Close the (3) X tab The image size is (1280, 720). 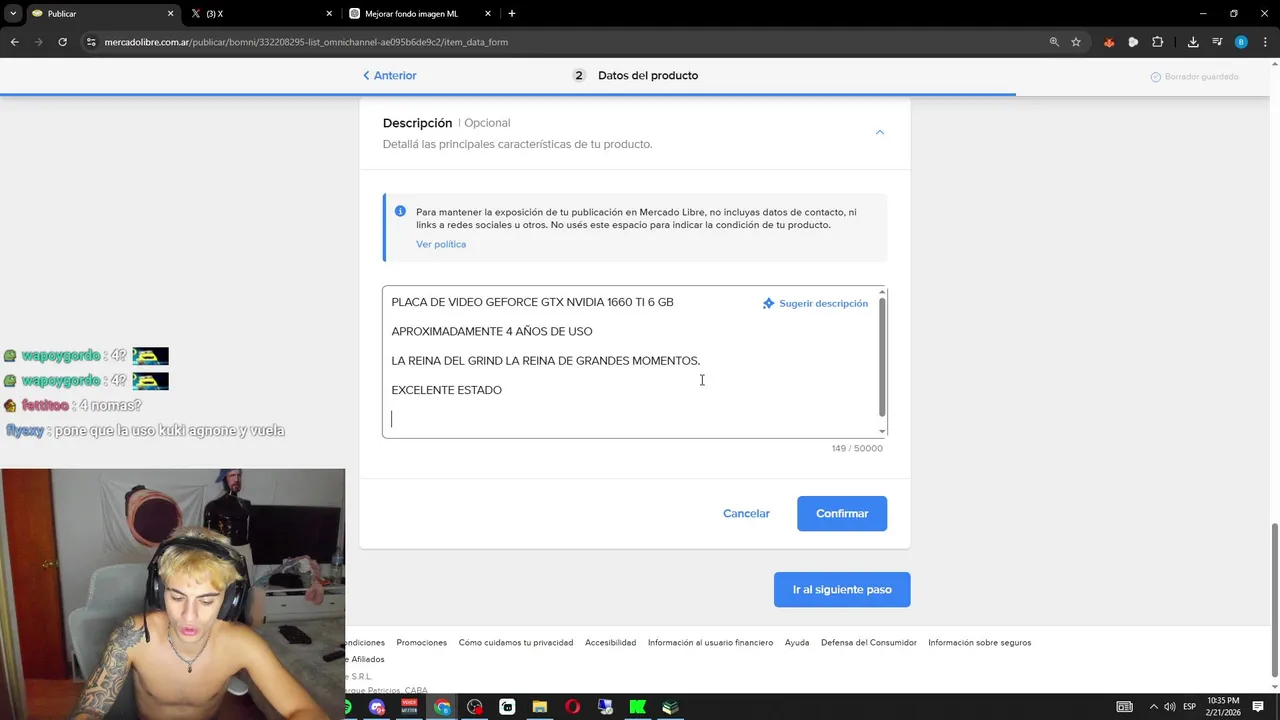pyautogui.click(x=329, y=14)
